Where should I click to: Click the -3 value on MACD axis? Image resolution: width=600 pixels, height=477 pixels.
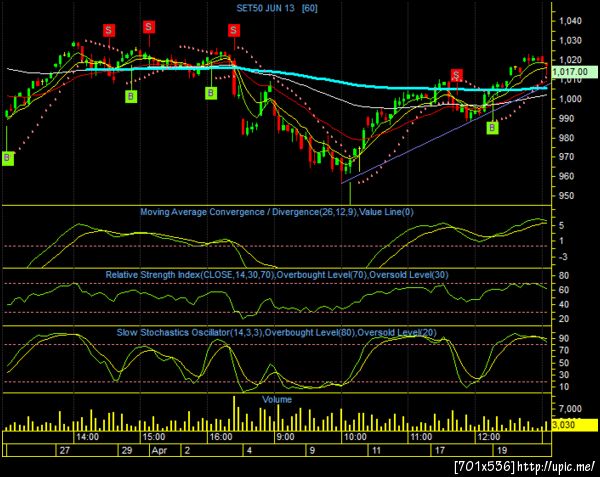coord(563,257)
